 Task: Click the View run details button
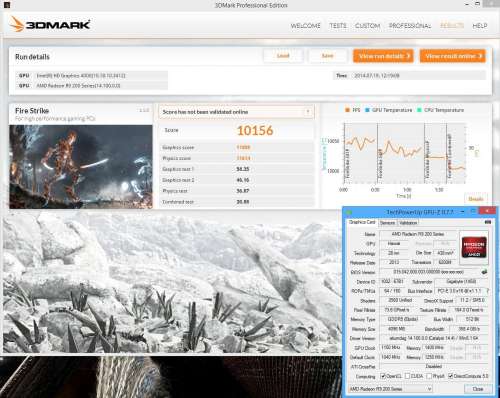[383, 56]
